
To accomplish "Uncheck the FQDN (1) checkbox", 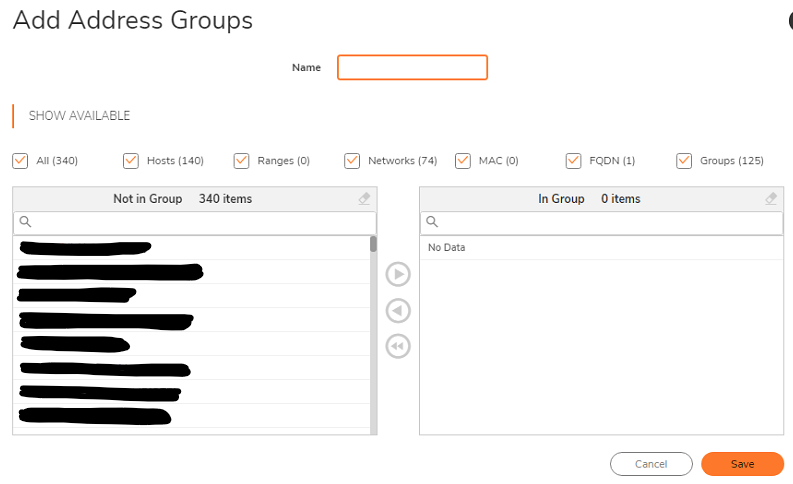I will (573, 160).
